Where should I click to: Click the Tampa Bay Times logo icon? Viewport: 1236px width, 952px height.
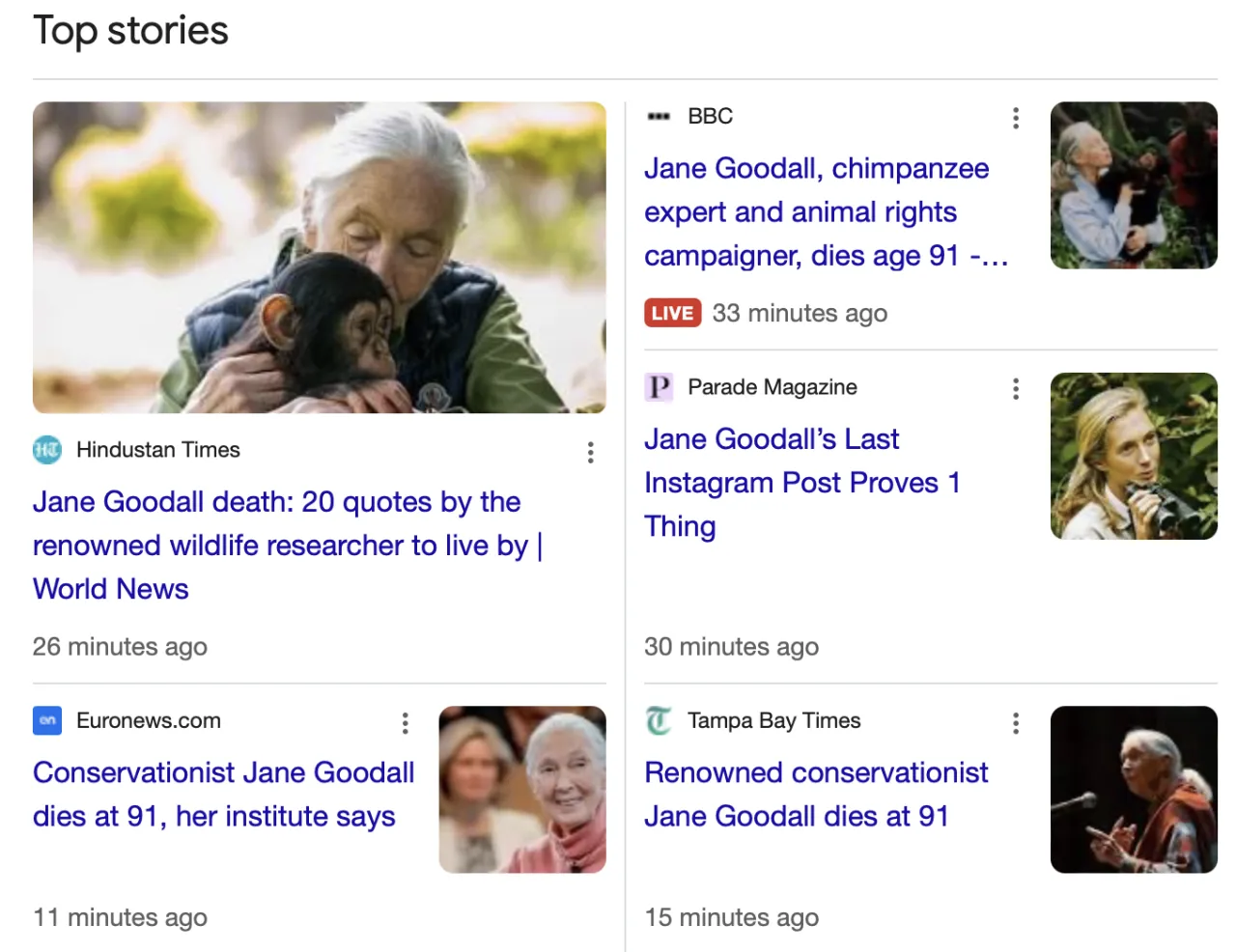[659, 720]
